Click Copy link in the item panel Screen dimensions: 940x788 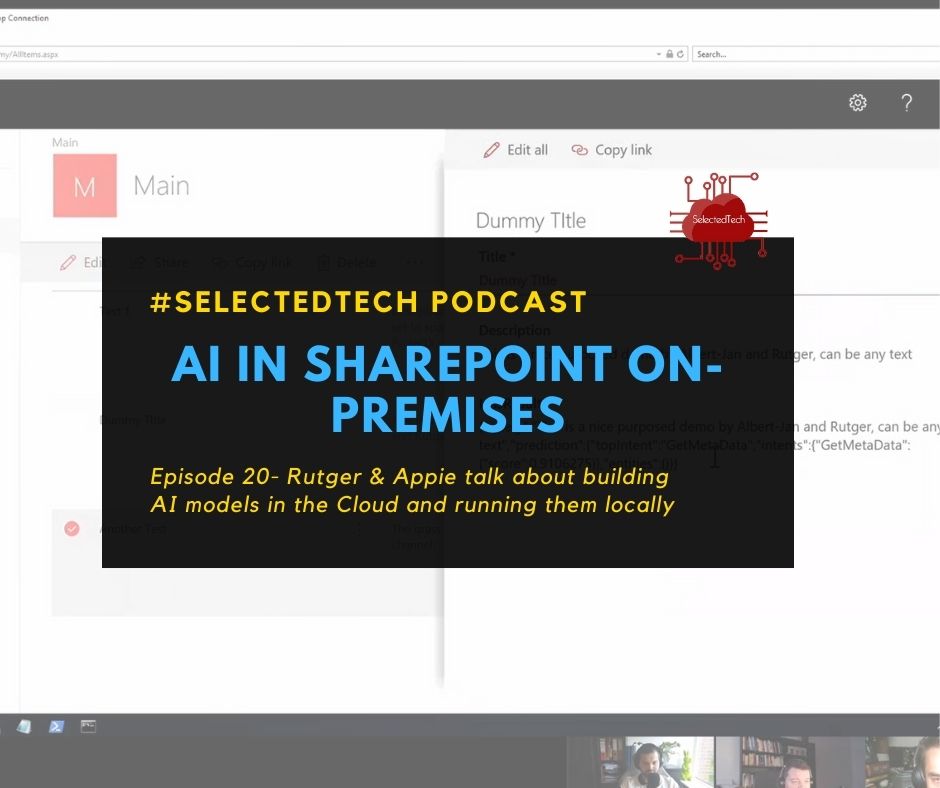[x=611, y=150]
